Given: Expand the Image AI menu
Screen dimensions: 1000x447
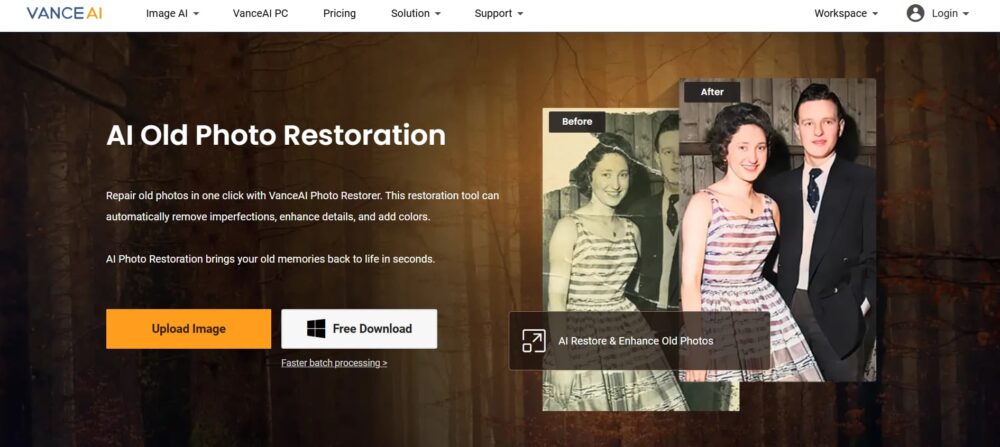Looking at the screenshot, I should tap(172, 14).
